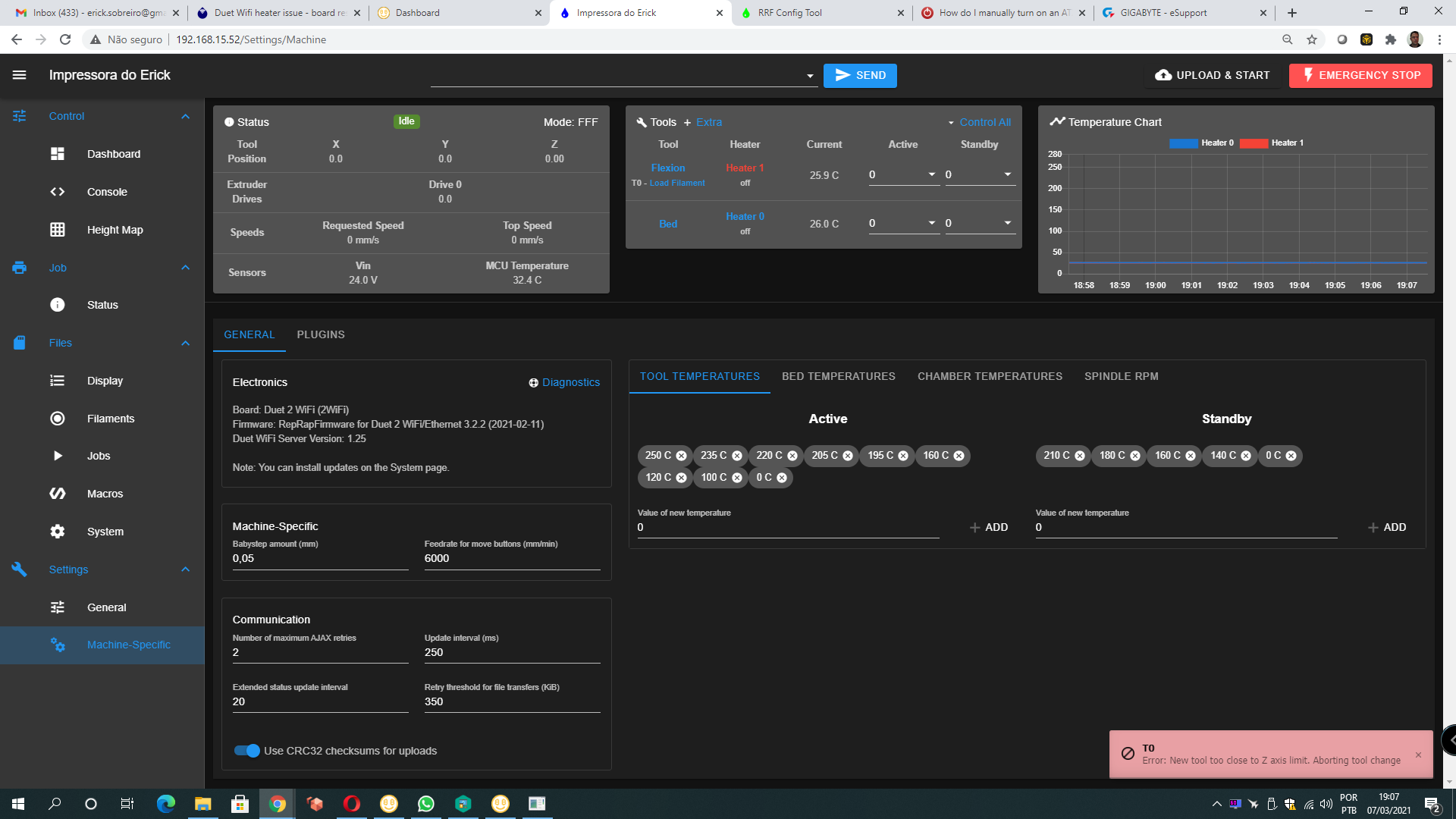Toggle Heater 1 series in chart legend
This screenshot has width=1456, height=819.
click(1272, 143)
